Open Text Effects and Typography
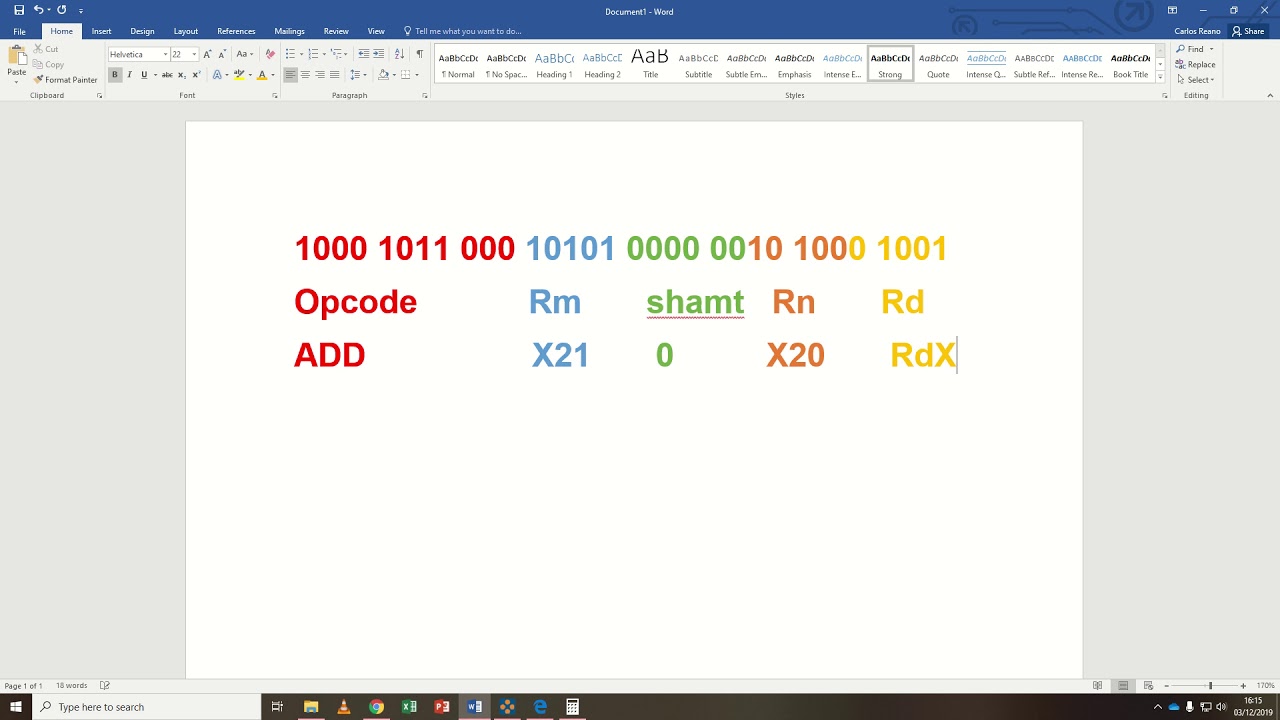The image size is (1280, 720). (x=217, y=75)
